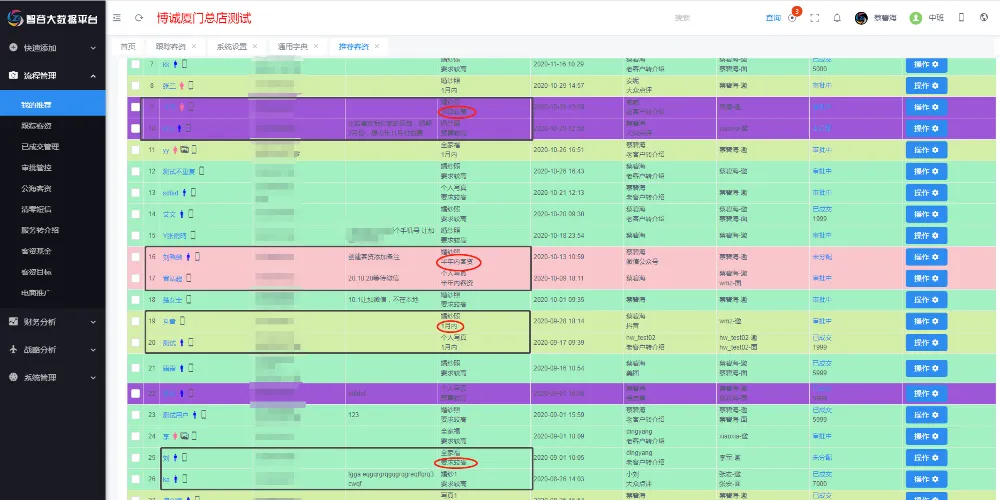Click the icon with red badge 3
The image size is (1000, 500).
792,18
